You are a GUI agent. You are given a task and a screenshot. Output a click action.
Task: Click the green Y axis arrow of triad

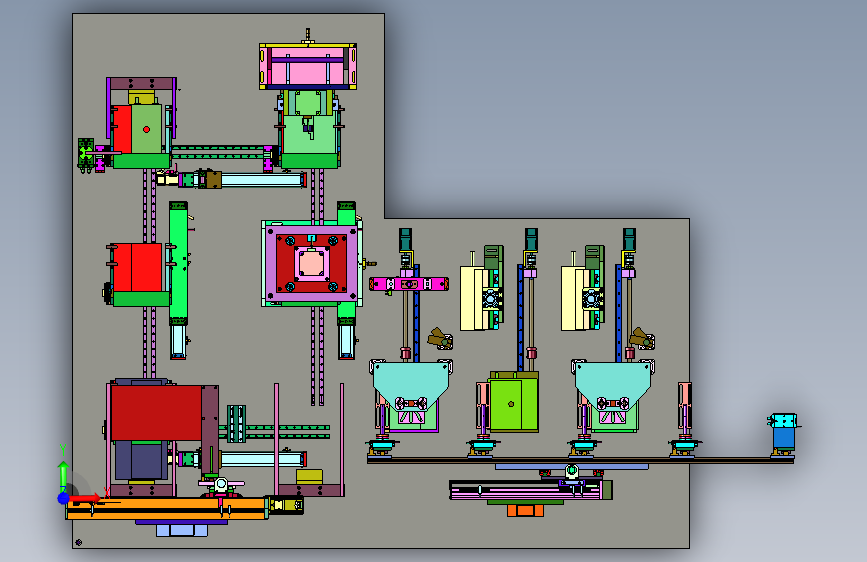click(63, 472)
